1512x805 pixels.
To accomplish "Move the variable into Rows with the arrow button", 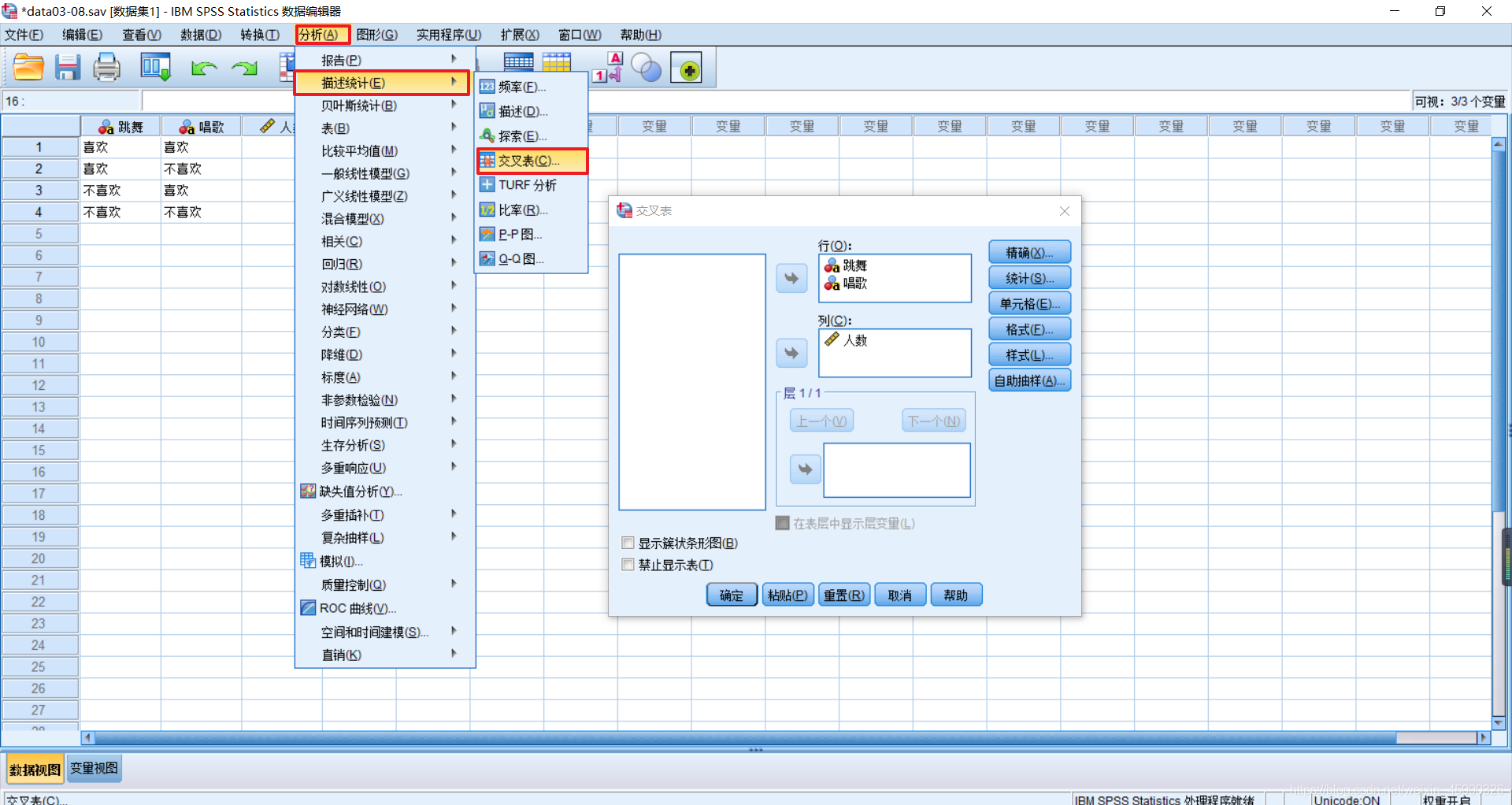I will click(x=791, y=278).
